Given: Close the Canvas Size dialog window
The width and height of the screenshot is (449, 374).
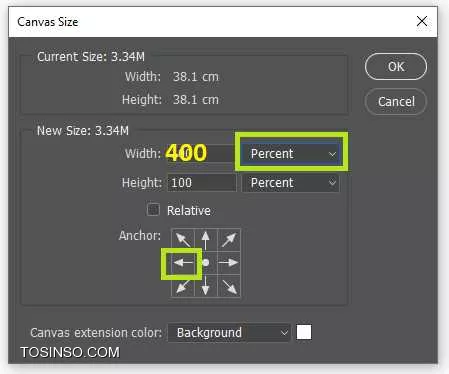Looking at the screenshot, I should tap(422, 21).
